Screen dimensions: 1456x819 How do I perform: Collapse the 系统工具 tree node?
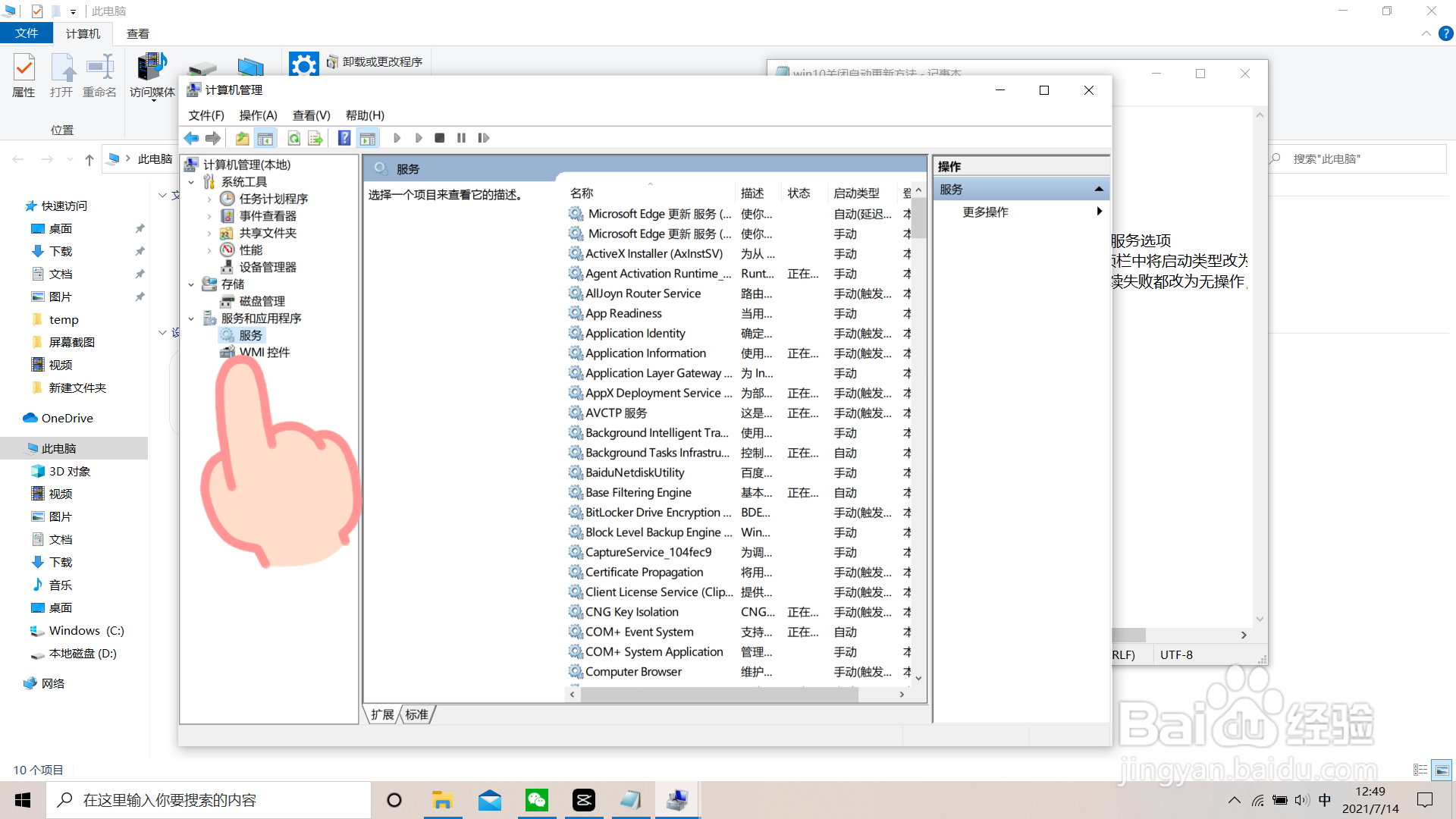192,181
